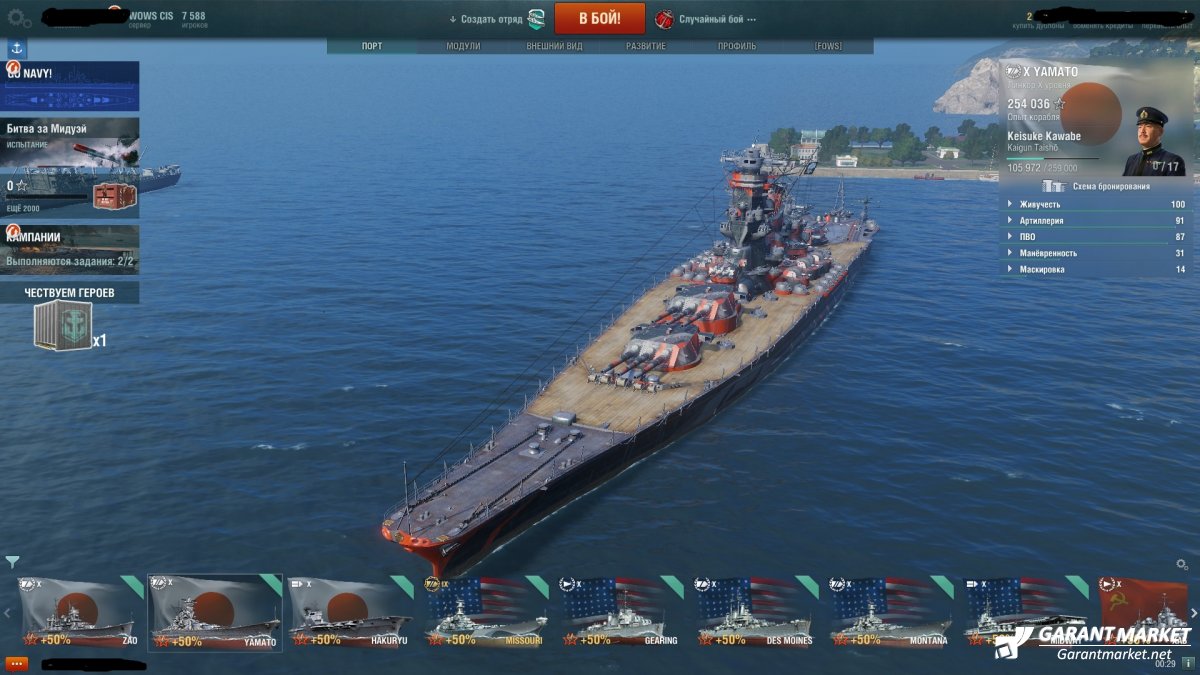Screen dimensions: 1200x675
Task: Open the Битва за Мидуэй challenge banner
Action: pos(70,169)
